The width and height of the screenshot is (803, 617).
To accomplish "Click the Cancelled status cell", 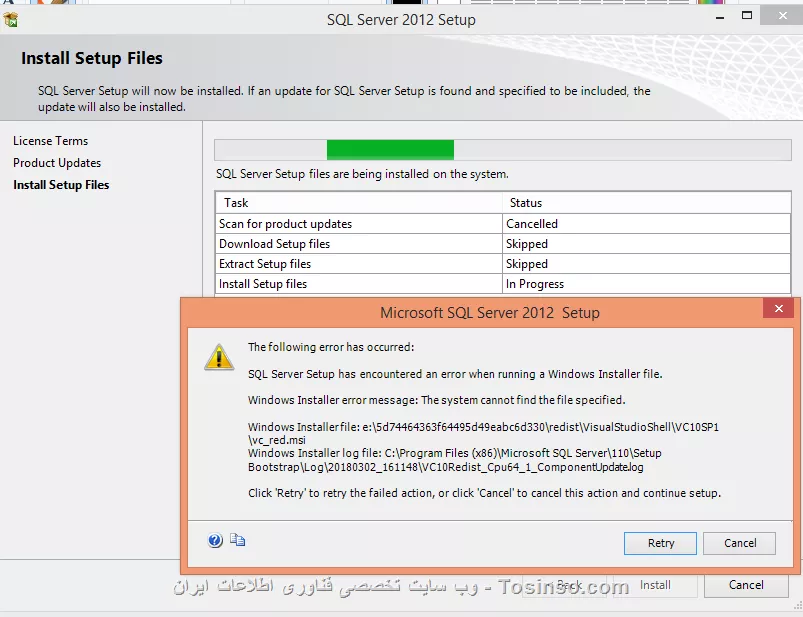I will pos(647,224).
